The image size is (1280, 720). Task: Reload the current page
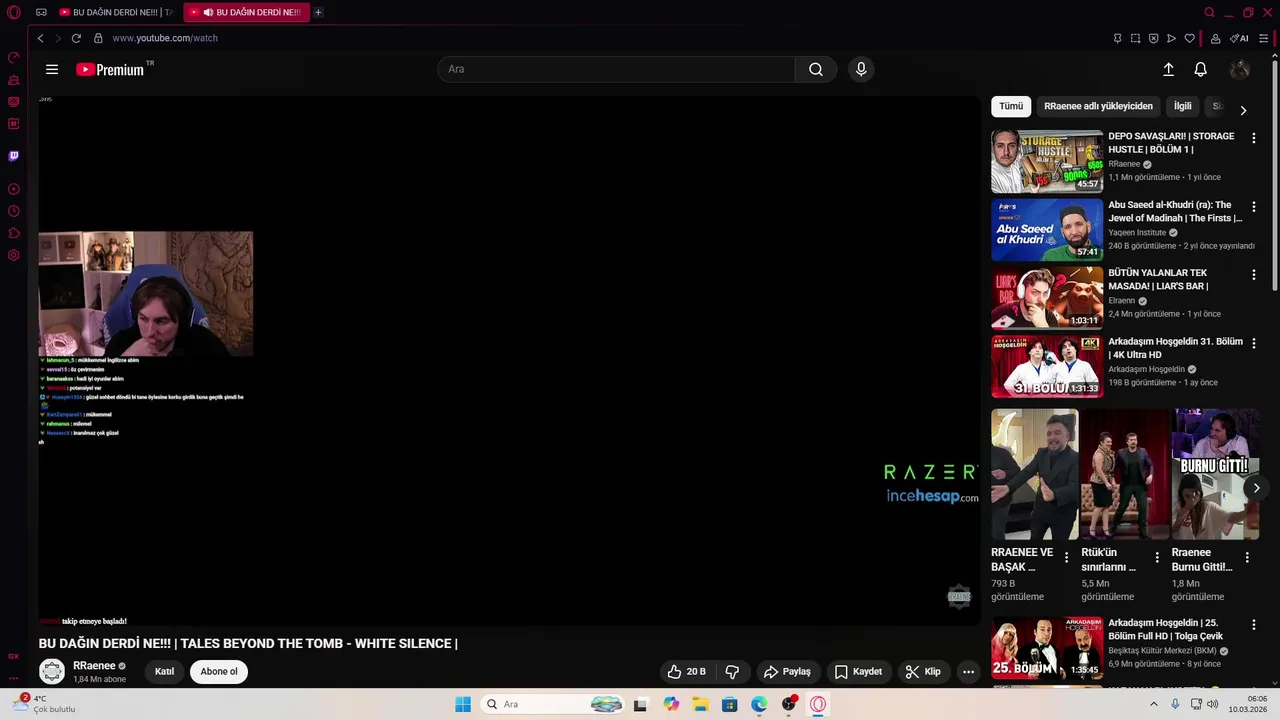tap(76, 38)
